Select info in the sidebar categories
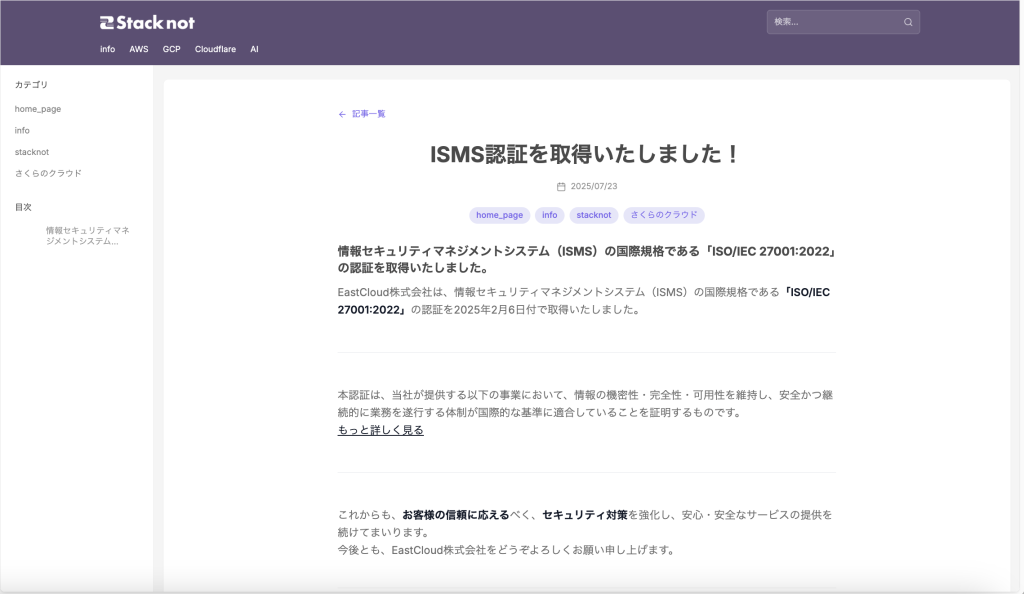 click(x=22, y=130)
